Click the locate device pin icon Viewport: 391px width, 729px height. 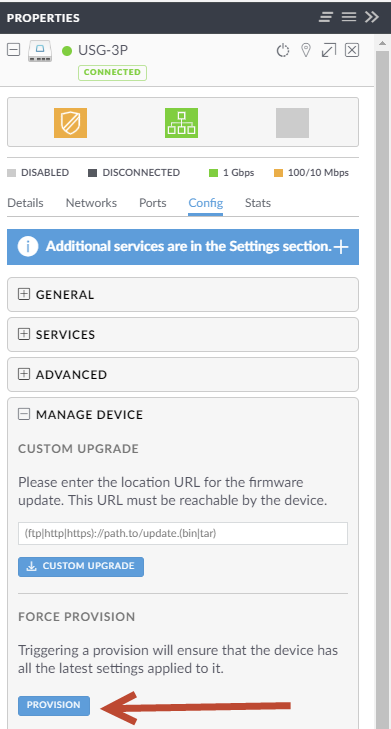click(305, 50)
